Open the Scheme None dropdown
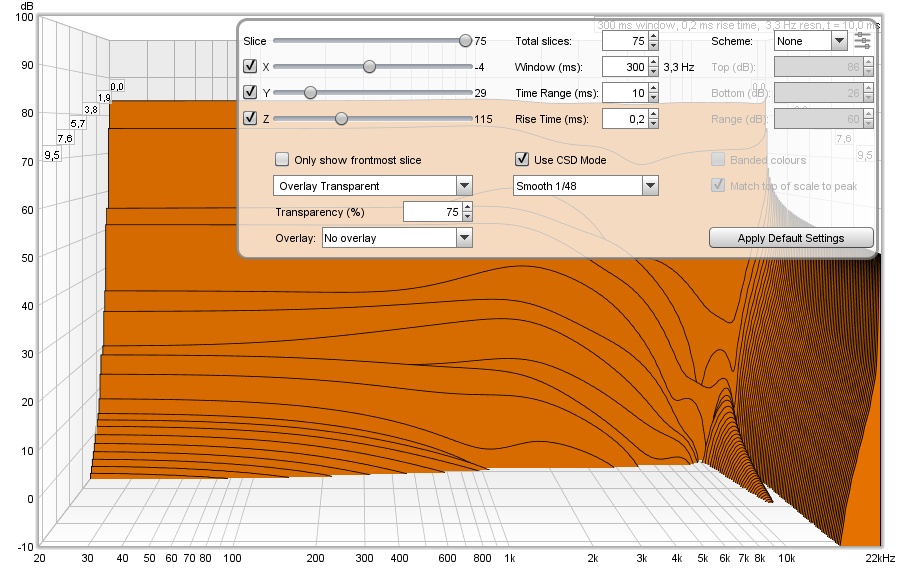Screen dimensions: 900x568 810,41
